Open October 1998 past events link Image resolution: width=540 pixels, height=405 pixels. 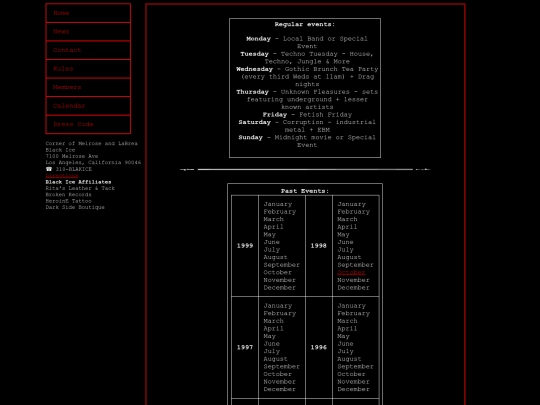(351, 272)
